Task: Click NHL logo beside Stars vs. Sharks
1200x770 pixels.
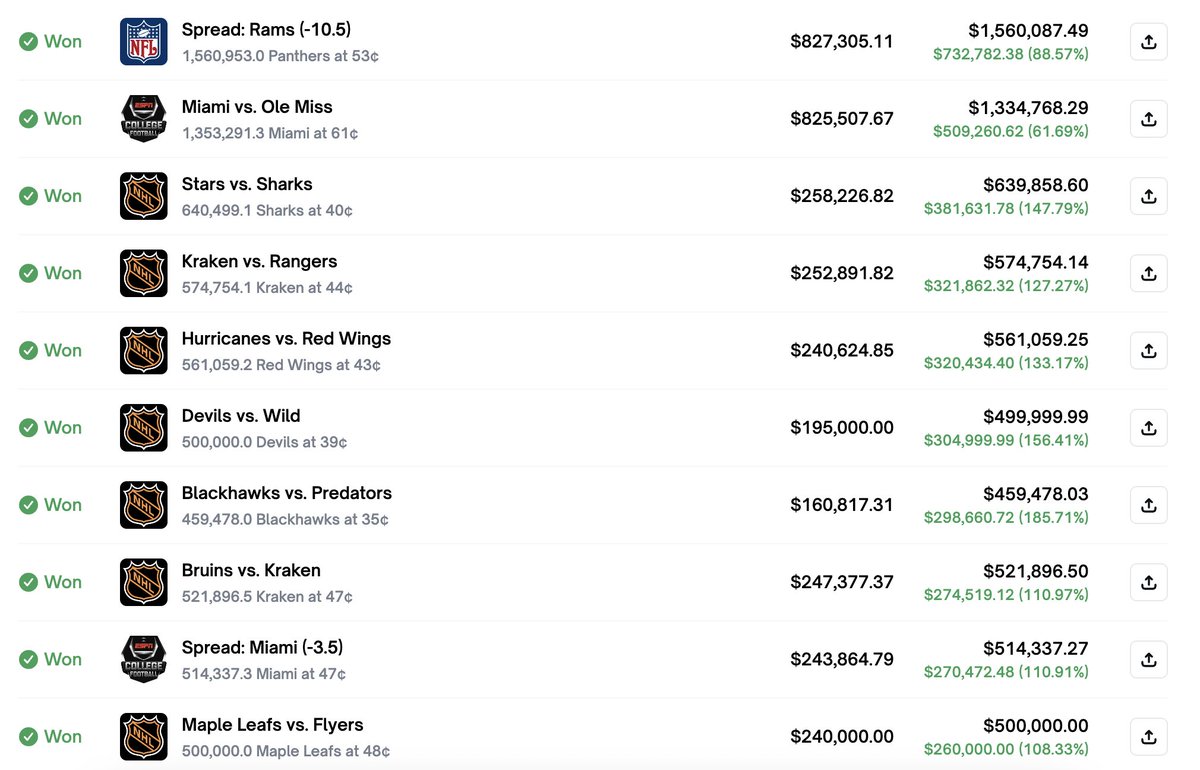Action: [x=143, y=196]
